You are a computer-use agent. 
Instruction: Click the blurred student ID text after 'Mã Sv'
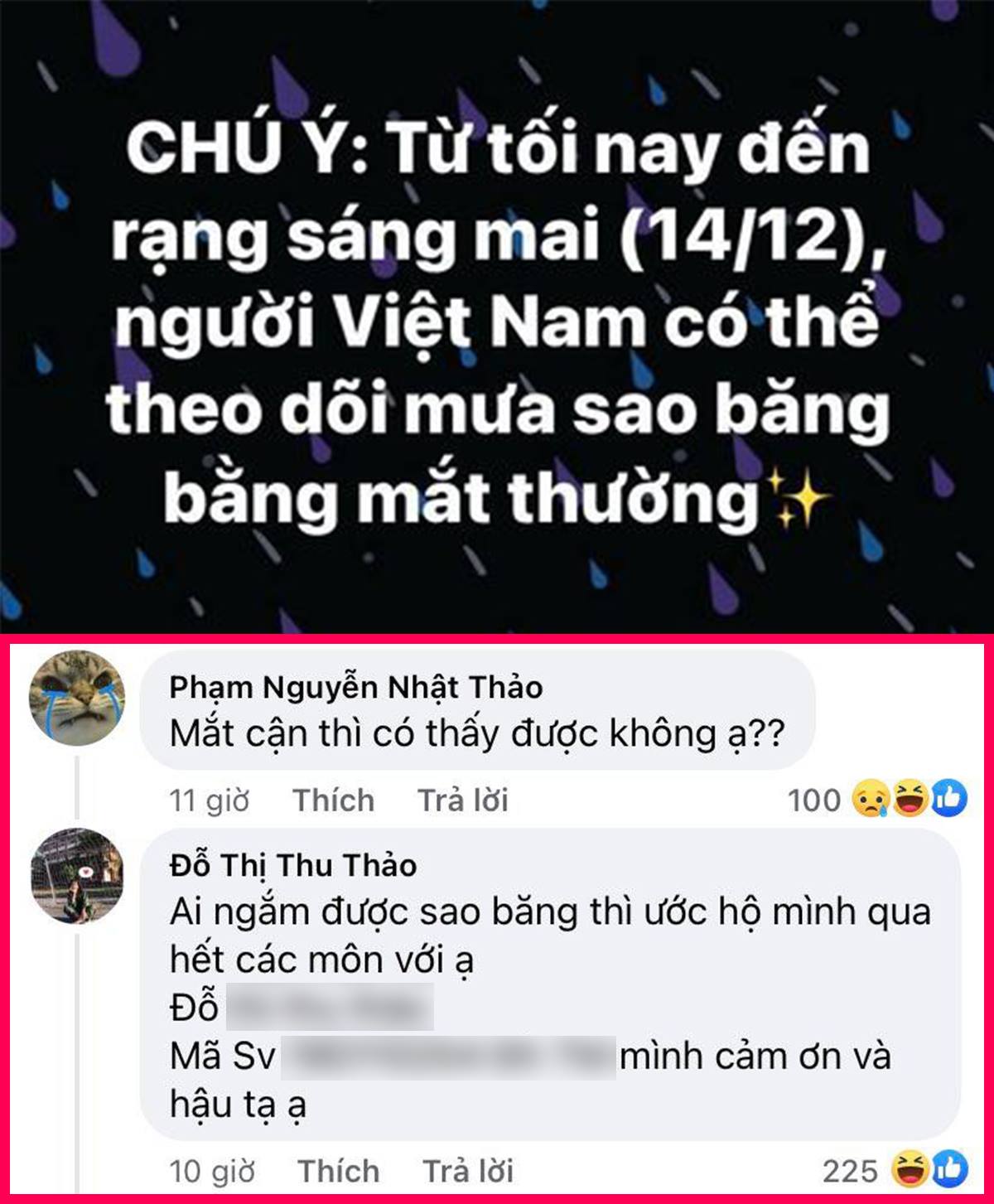click(448, 1057)
